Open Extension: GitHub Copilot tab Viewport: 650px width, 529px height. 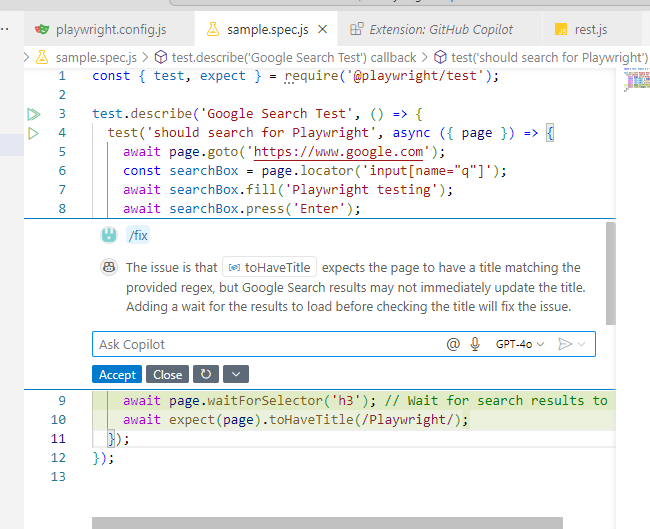pos(431,29)
